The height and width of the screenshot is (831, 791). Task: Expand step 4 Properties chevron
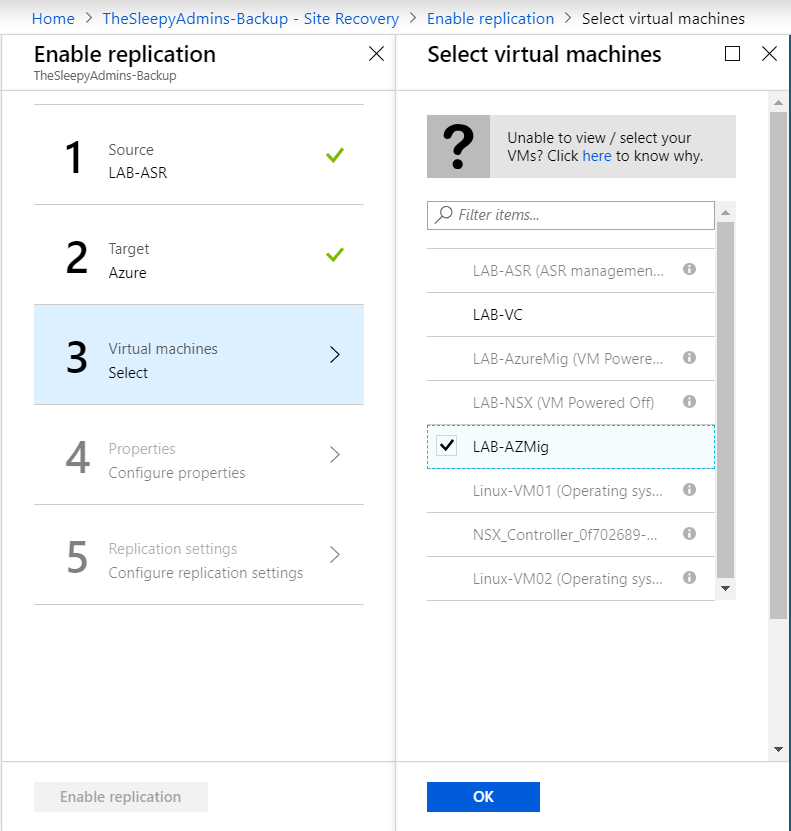335,455
